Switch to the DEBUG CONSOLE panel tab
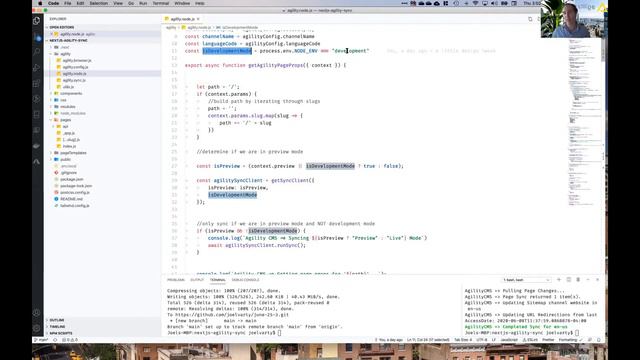 pos(245,280)
